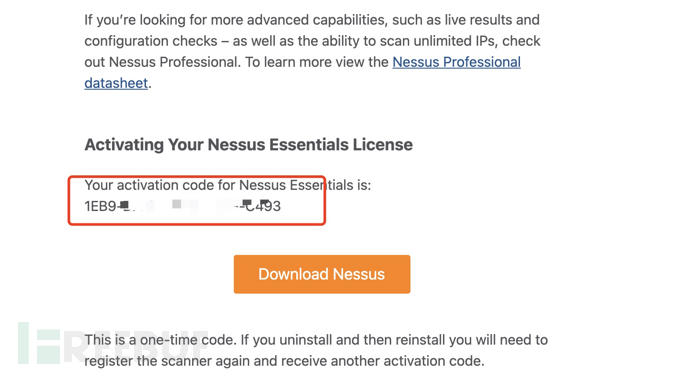Click the words 'To learn more view the'

317,62
